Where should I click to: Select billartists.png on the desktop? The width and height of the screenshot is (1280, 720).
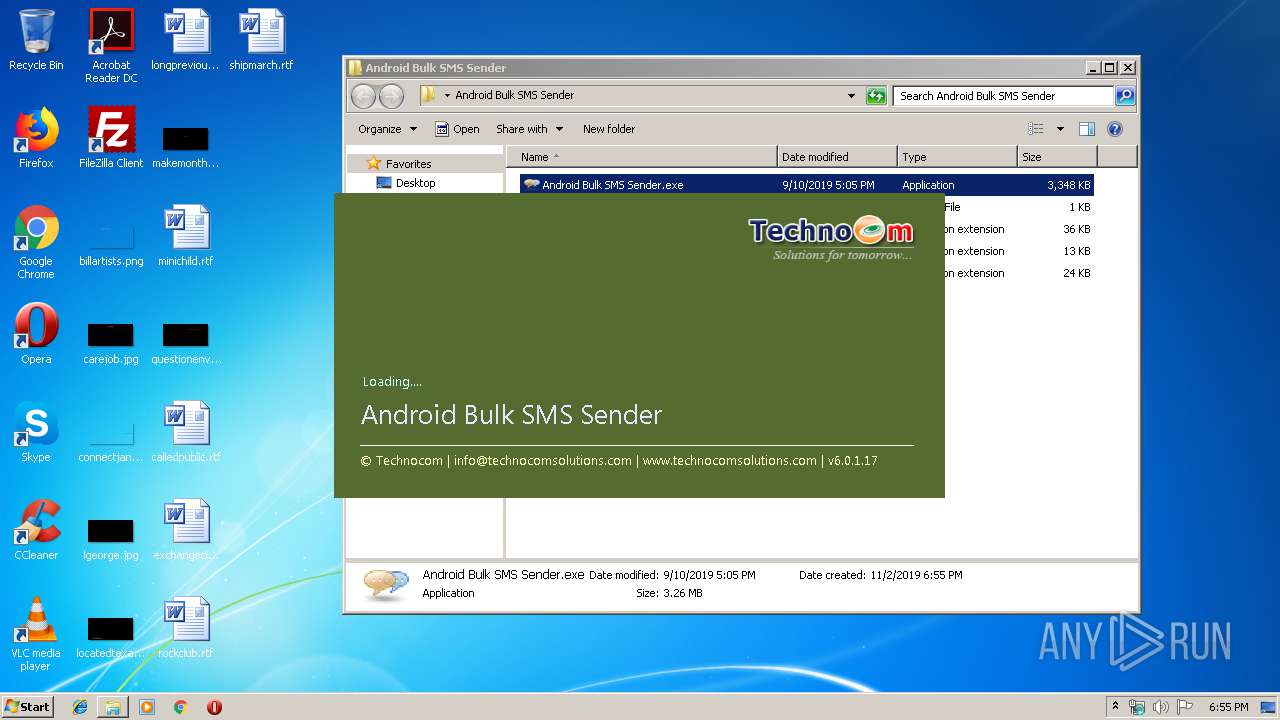pyautogui.click(x=111, y=245)
